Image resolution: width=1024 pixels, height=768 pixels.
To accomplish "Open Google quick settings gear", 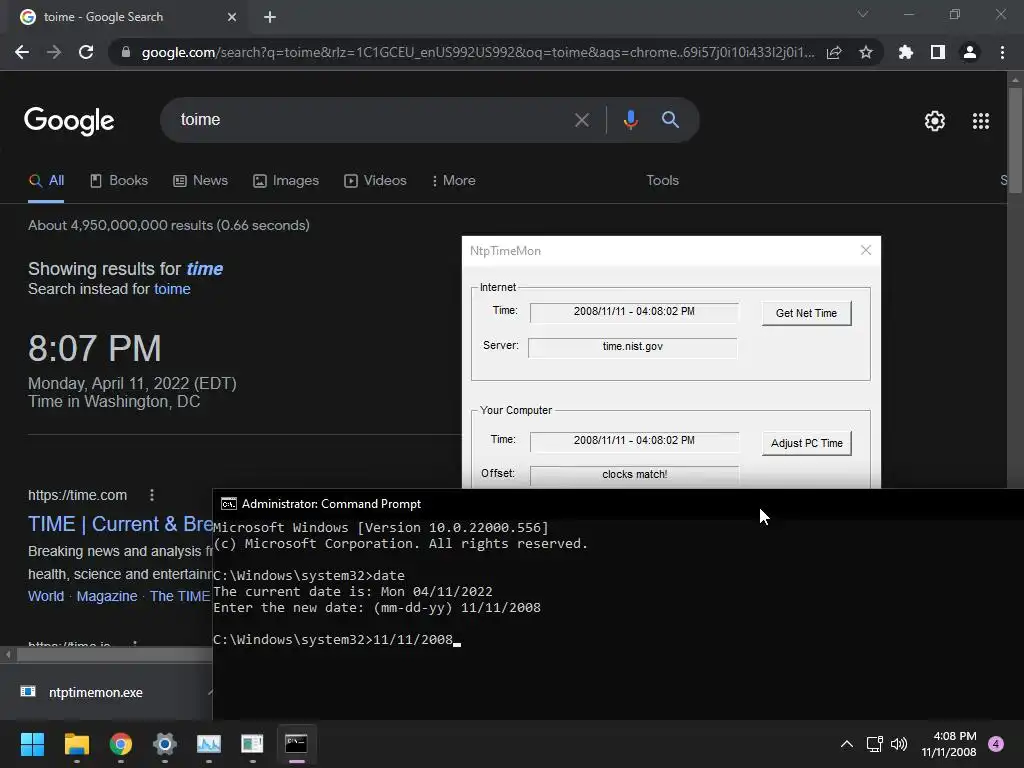I will tap(935, 121).
